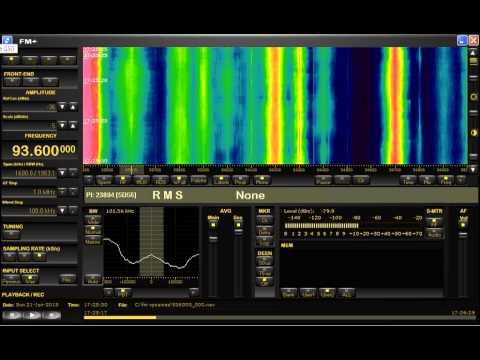The height and width of the screenshot is (360, 480).
Task: Open the Span dropdown arrow
Action: [x=62, y=172]
